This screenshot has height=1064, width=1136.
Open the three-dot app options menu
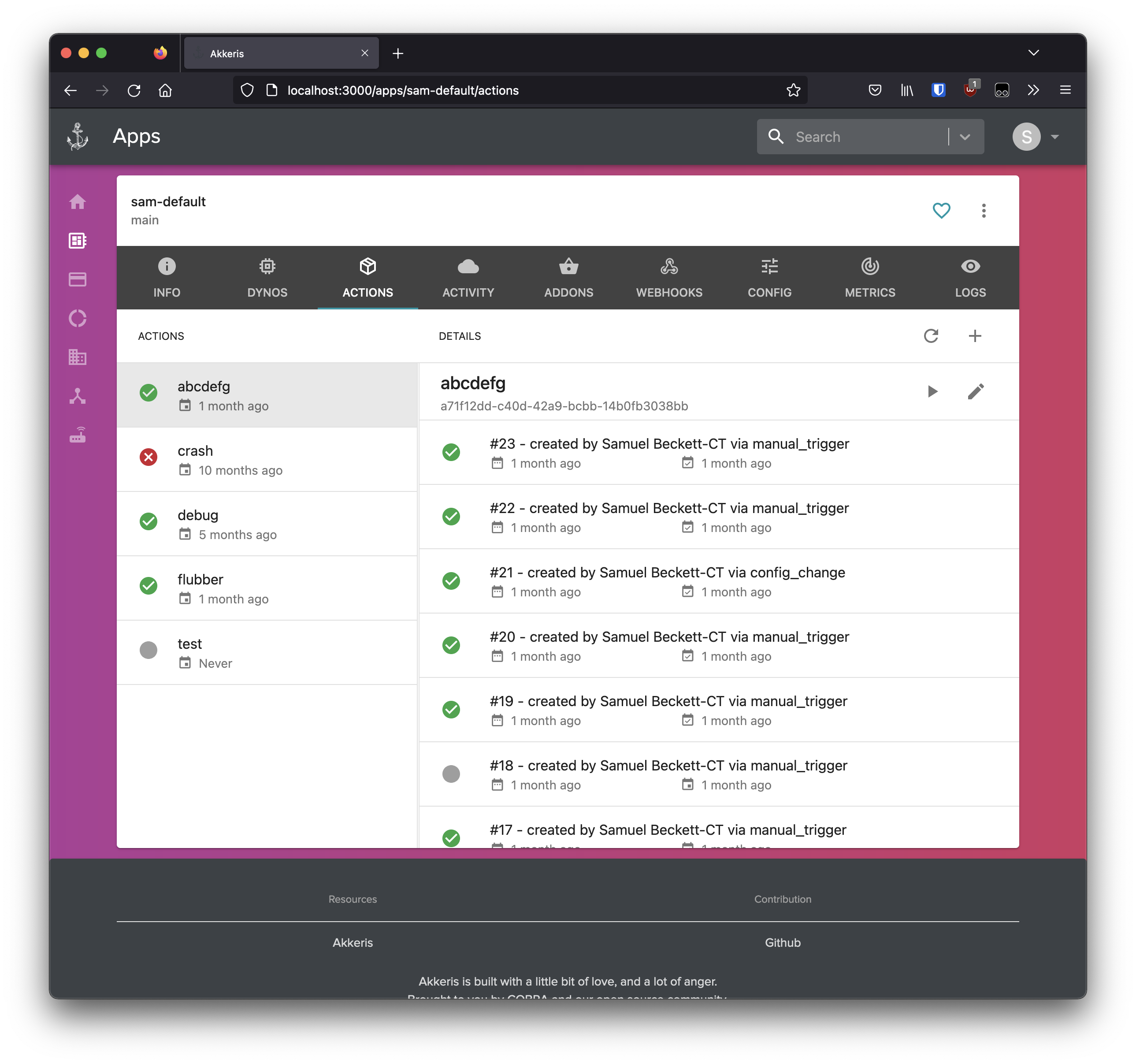click(984, 211)
